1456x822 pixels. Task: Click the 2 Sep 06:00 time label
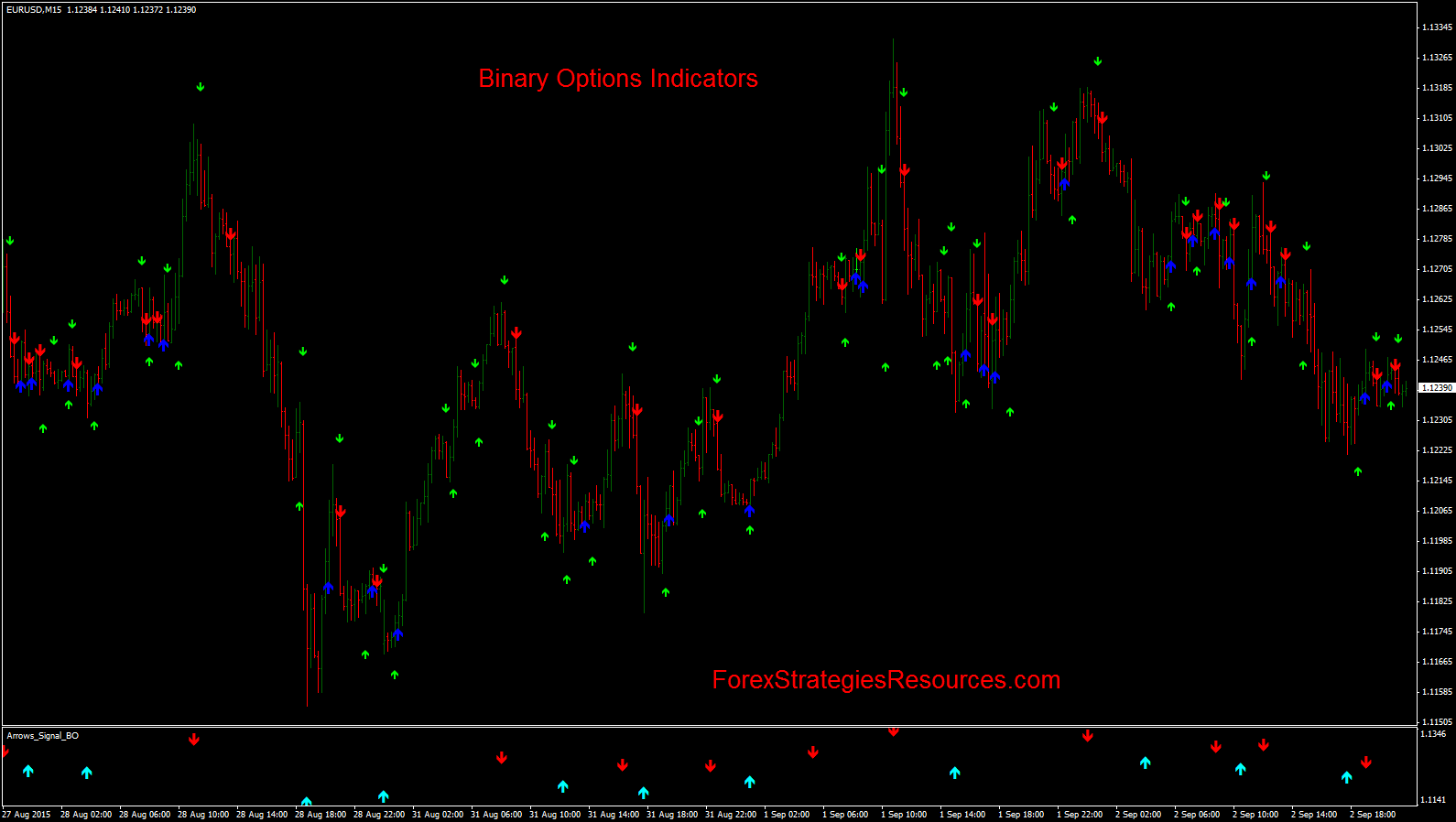point(1197,815)
